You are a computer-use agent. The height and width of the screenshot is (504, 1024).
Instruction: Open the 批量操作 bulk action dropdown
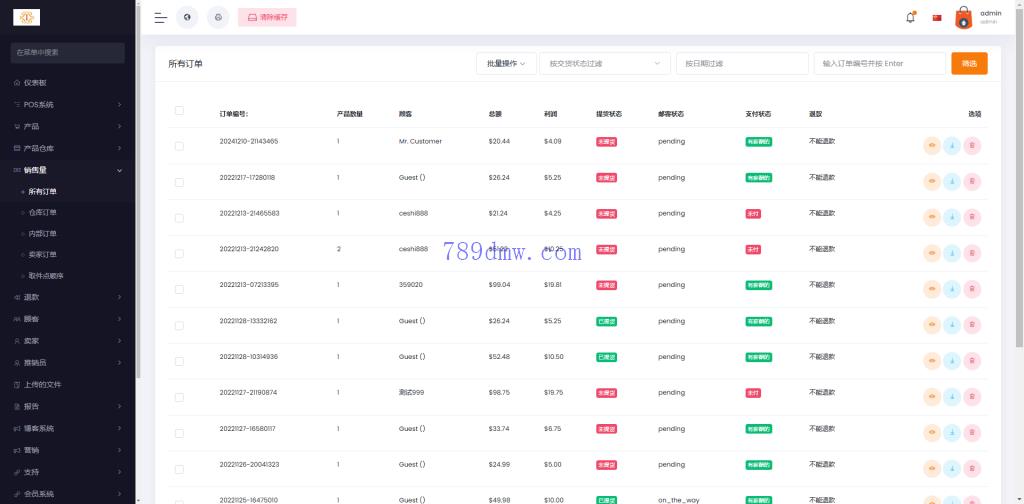(x=505, y=63)
